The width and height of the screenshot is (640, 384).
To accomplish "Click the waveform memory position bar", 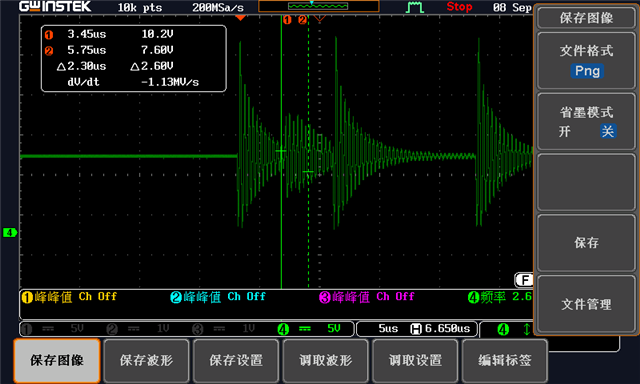I will [x=319, y=6].
